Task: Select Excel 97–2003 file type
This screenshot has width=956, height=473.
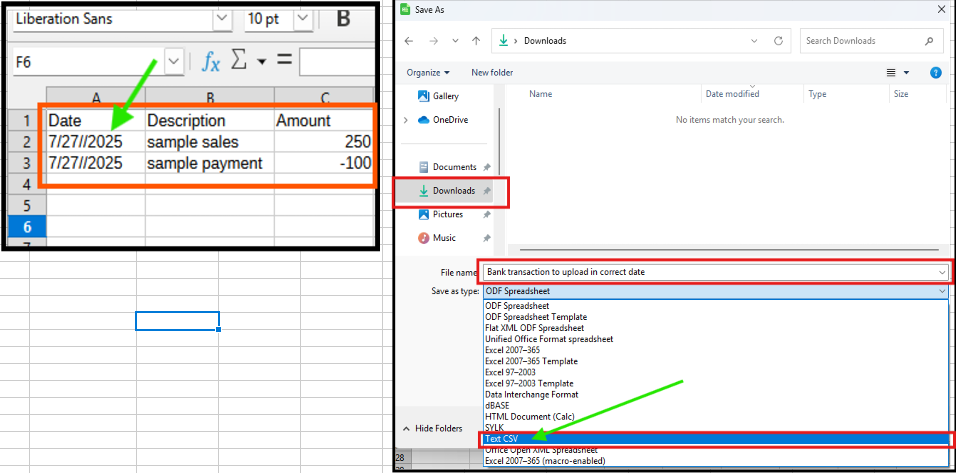Action: coord(716,372)
